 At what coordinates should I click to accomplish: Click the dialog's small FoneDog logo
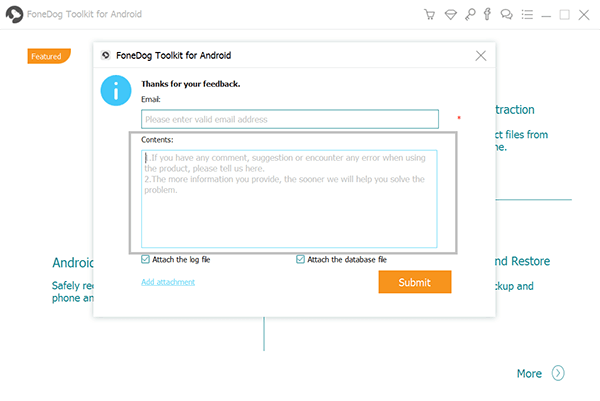[x=106, y=55]
